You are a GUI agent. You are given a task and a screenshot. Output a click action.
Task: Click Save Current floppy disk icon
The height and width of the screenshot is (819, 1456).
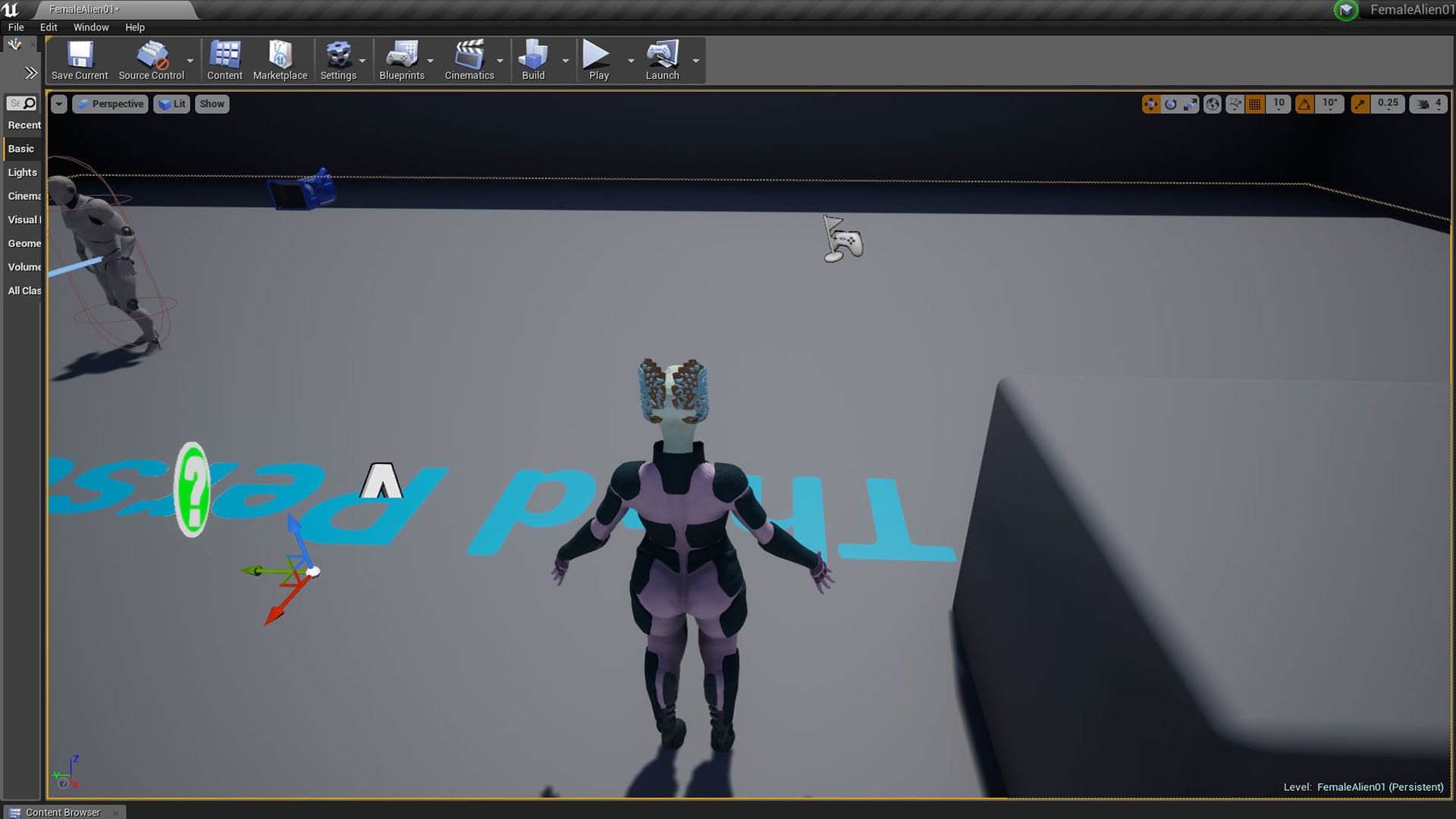pyautogui.click(x=80, y=55)
